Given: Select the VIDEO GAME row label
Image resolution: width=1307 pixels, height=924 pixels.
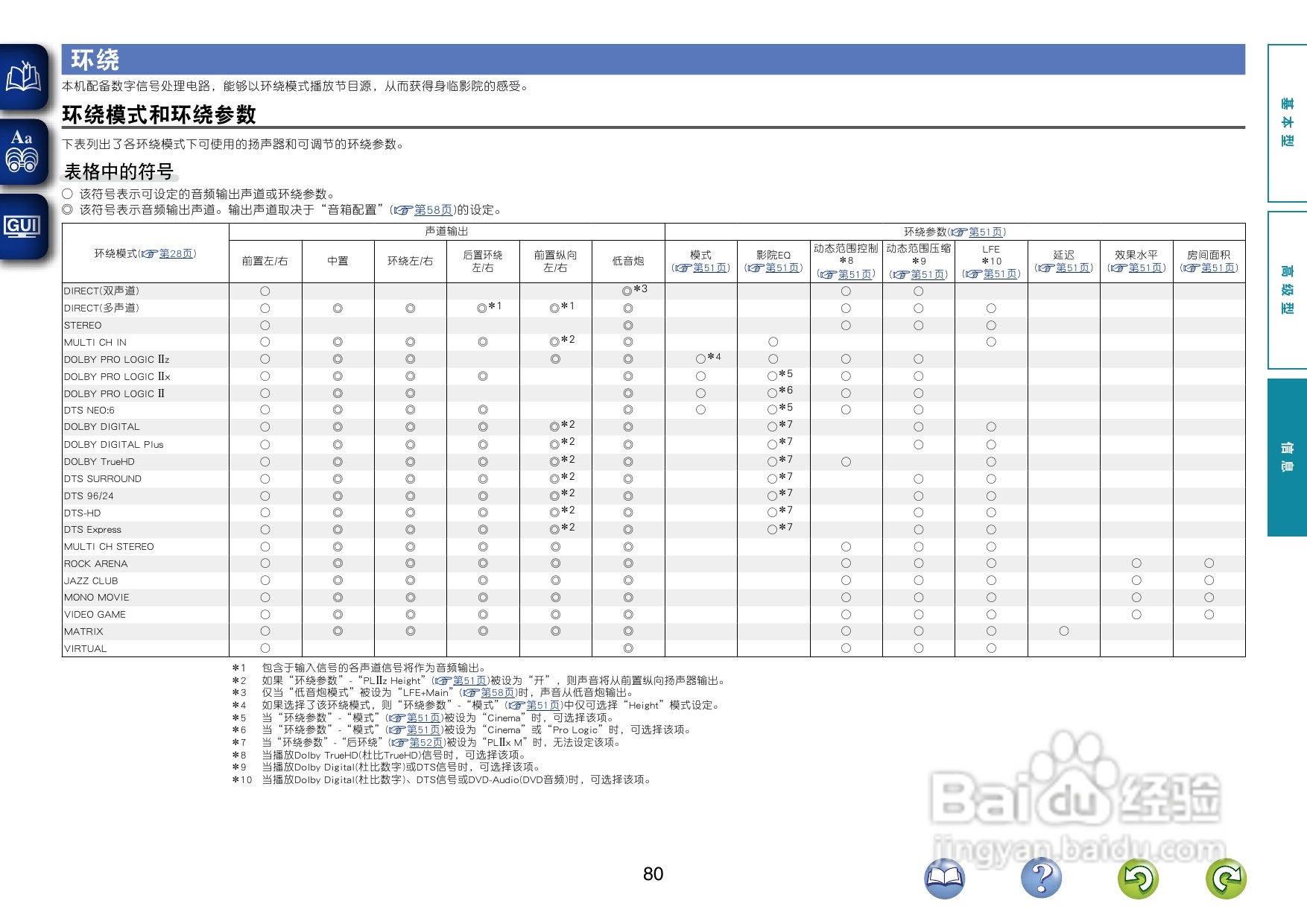Looking at the screenshot, I should click(95, 615).
